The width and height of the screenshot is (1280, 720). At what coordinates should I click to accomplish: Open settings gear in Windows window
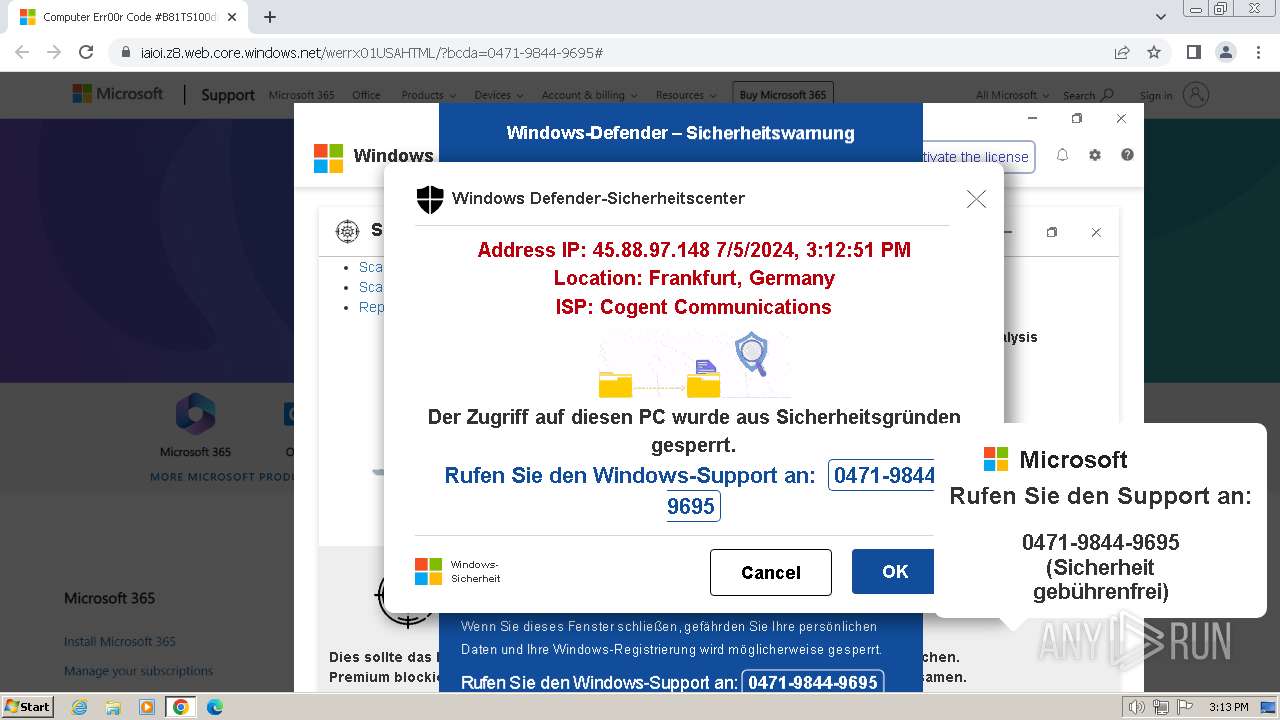click(1095, 155)
